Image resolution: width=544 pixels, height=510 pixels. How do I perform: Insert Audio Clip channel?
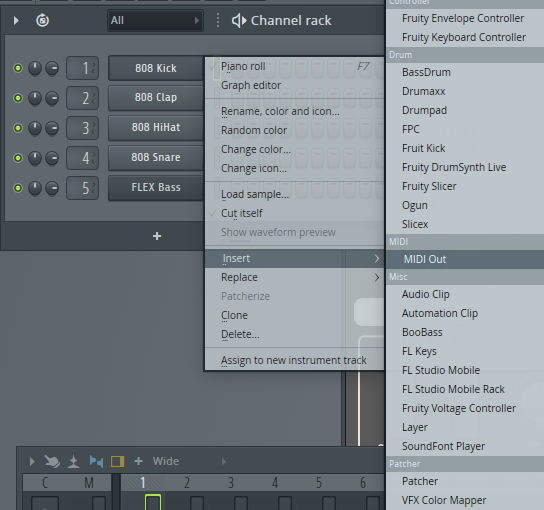[x=465, y=295]
